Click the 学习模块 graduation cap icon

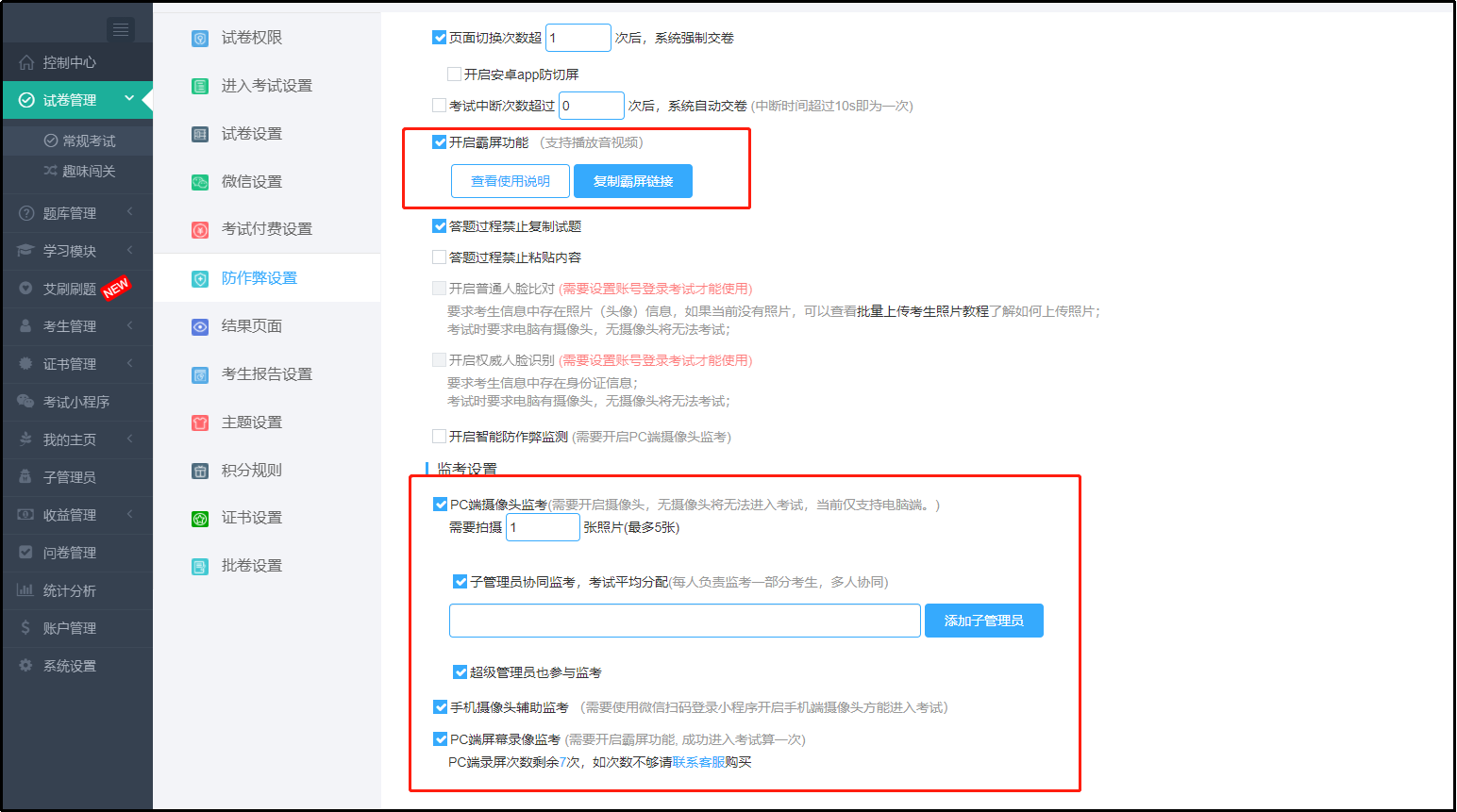(x=25, y=251)
